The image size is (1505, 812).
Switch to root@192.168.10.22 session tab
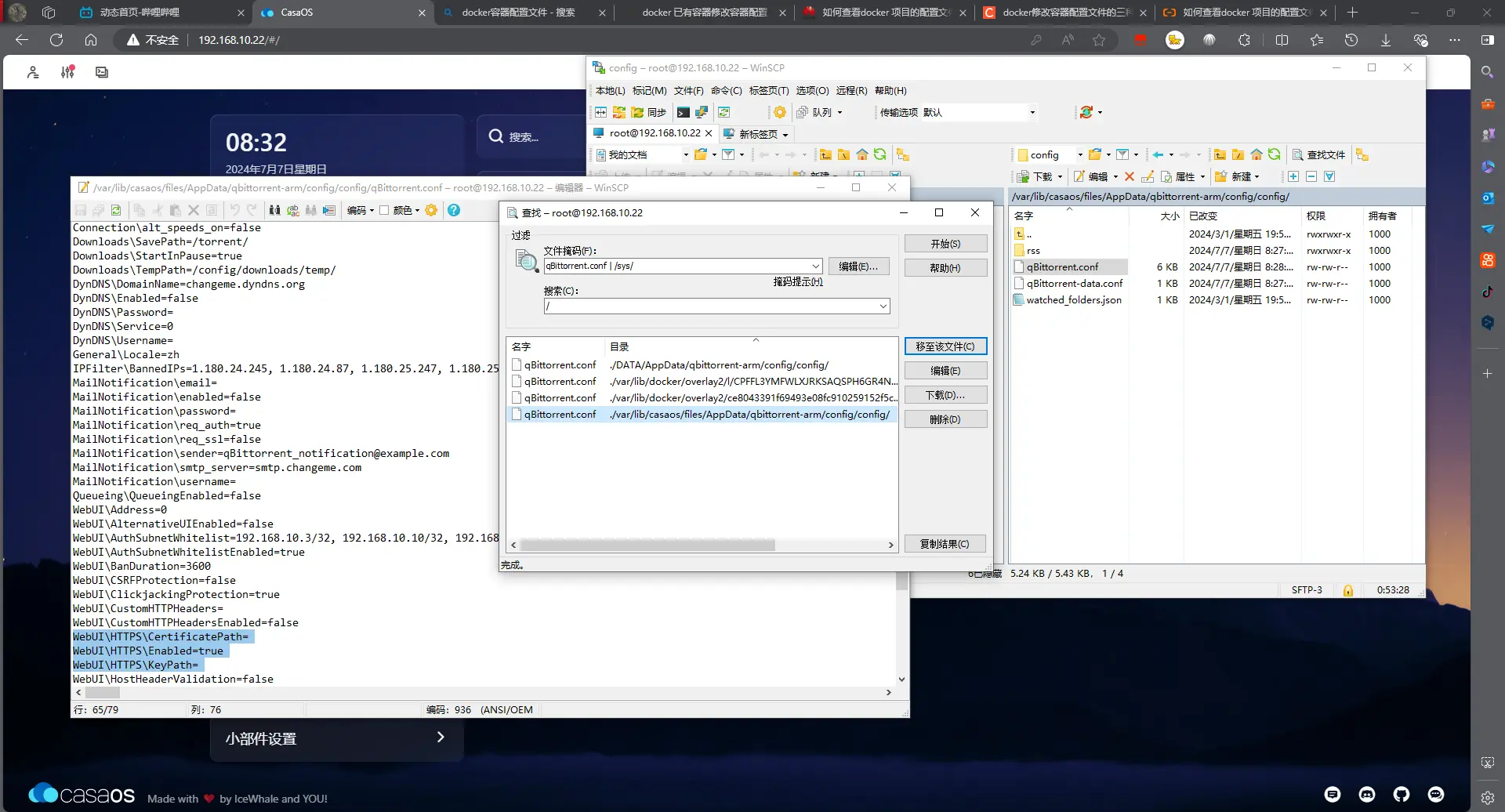click(x=653, y=133)
